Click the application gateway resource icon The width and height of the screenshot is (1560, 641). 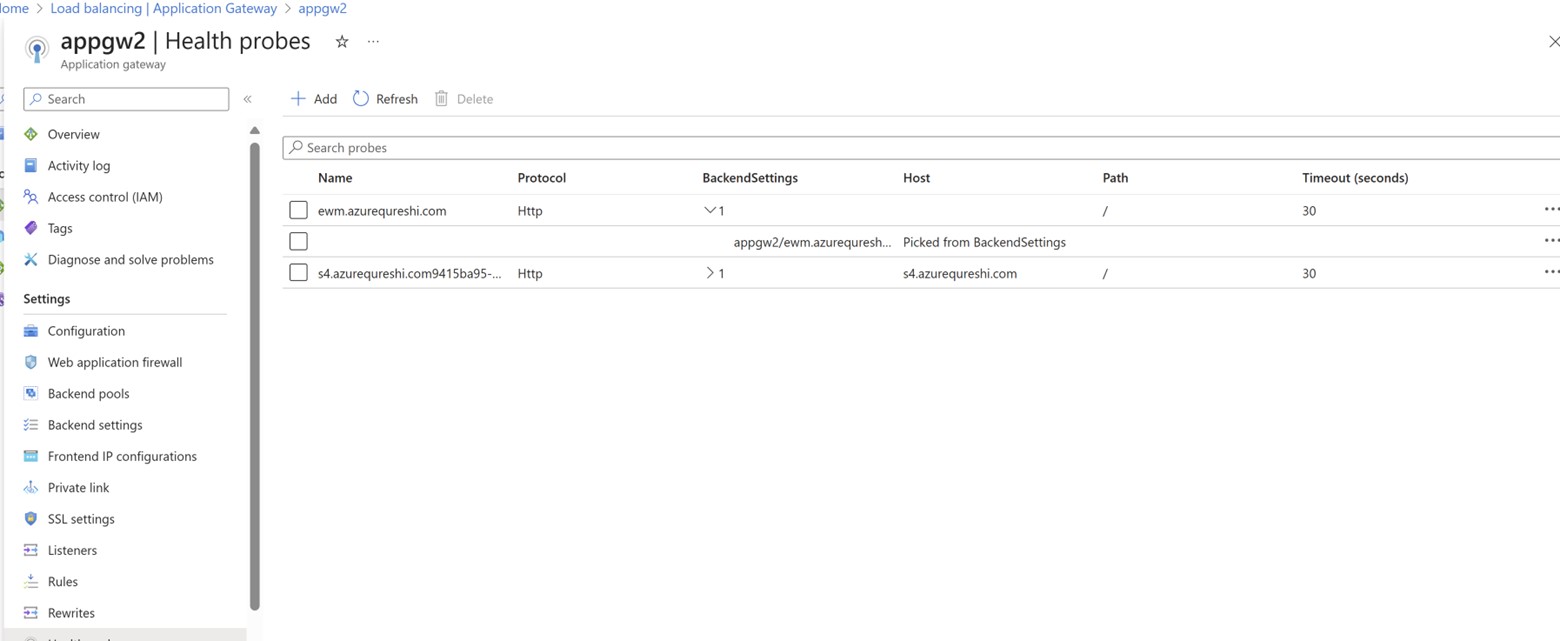37,48
